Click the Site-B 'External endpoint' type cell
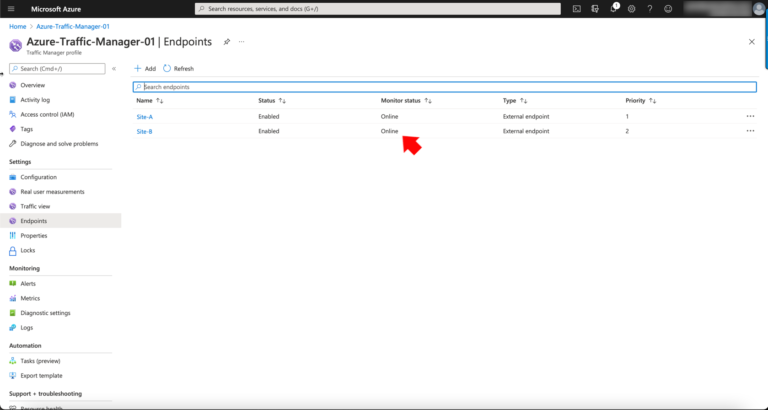The height and width of the screenshot is (410, 768). (526, 131)
